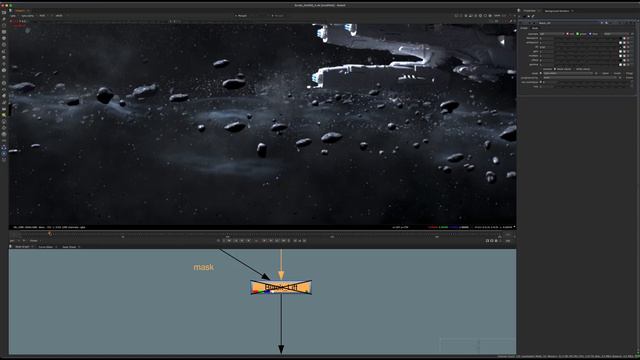This screenshot has height=360, width=640.
Task: Open the (un)premult by dropdown
Action: pyautogui.click(x=580, y=78)
